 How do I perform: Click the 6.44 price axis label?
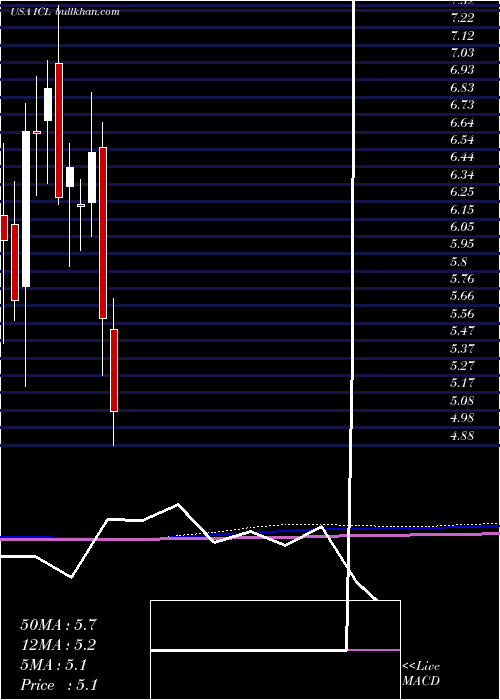pyautogui.click(x=462, y=157)
